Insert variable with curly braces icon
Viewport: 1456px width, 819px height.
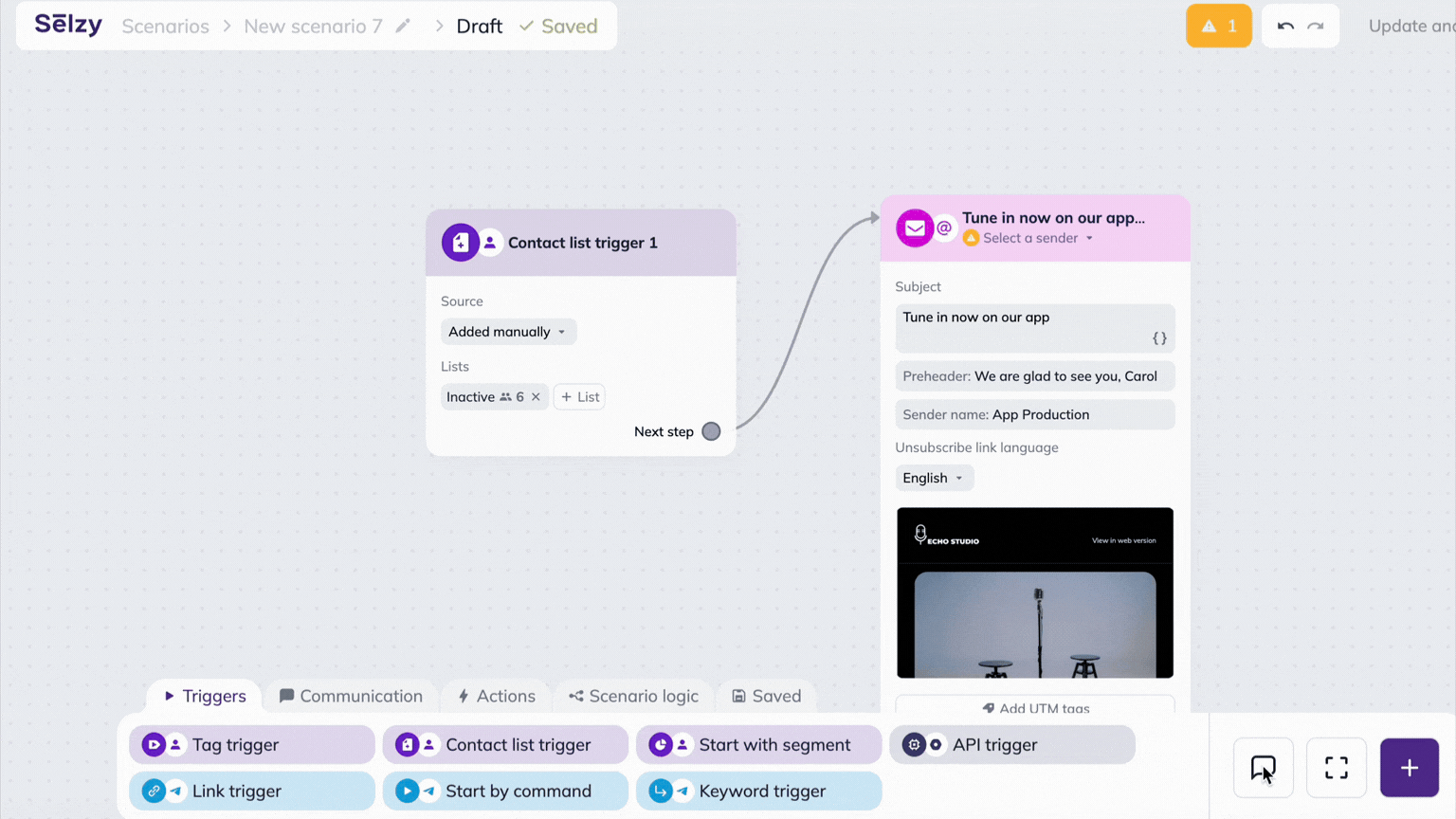click(x=1159, y=338)
